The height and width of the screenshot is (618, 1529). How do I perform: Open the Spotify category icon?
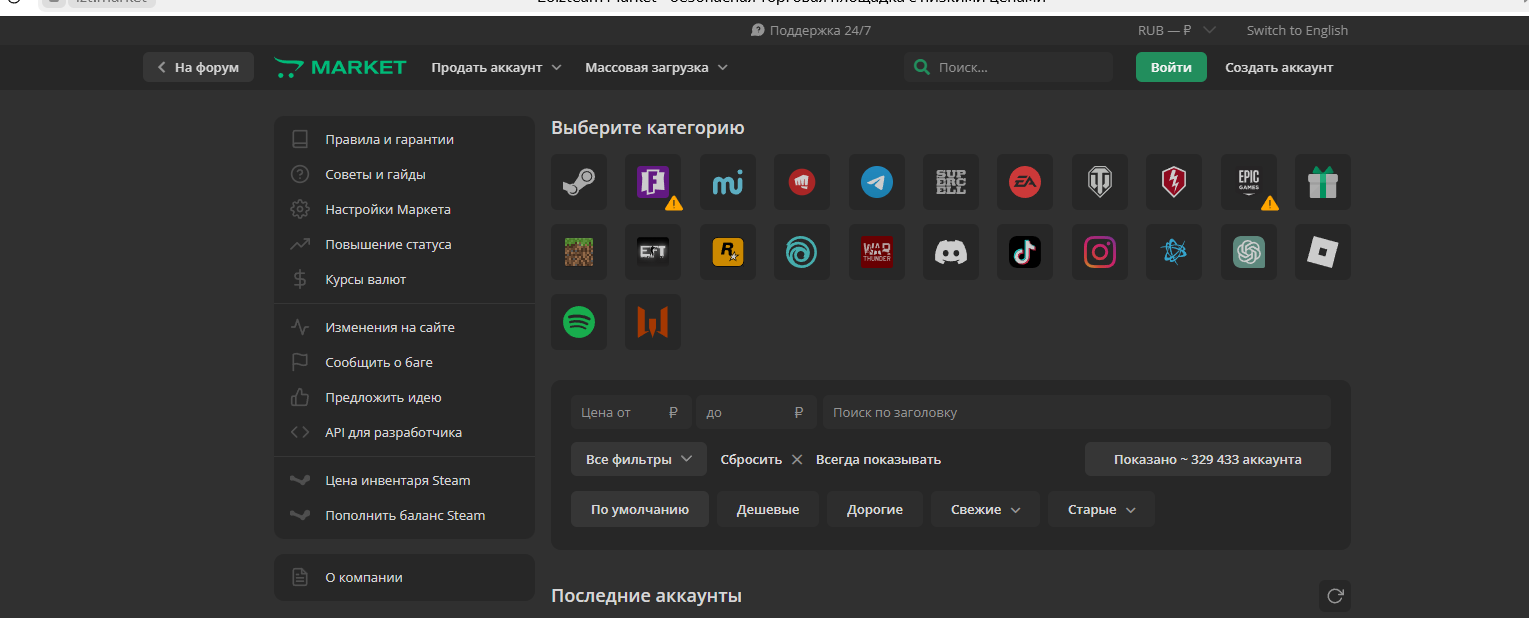click(x=578, y=322)
